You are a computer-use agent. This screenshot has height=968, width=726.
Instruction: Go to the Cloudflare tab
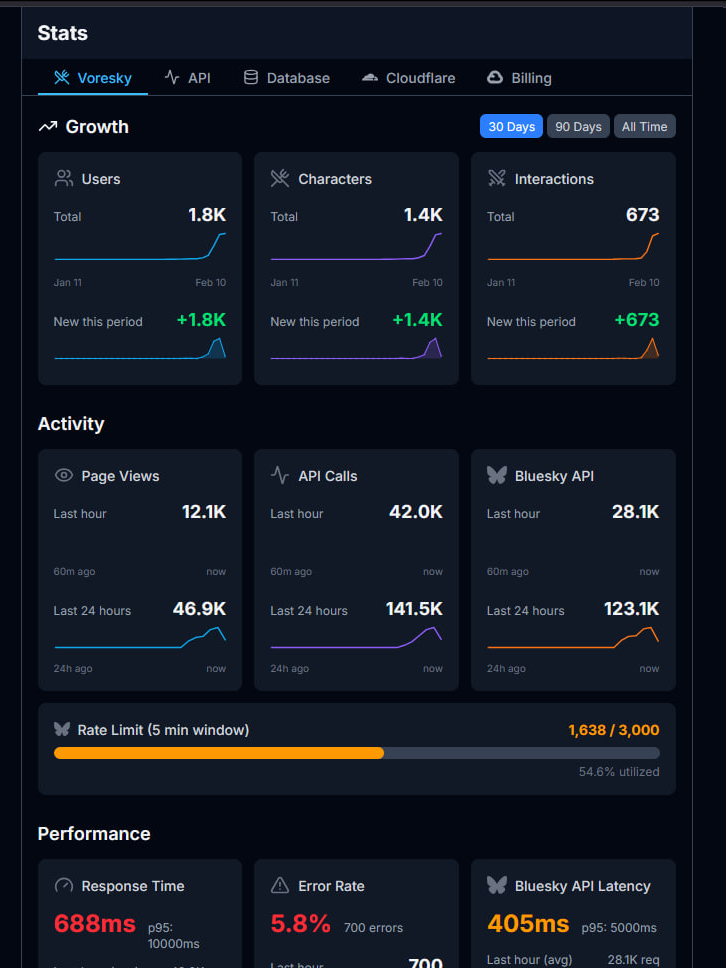408,78
